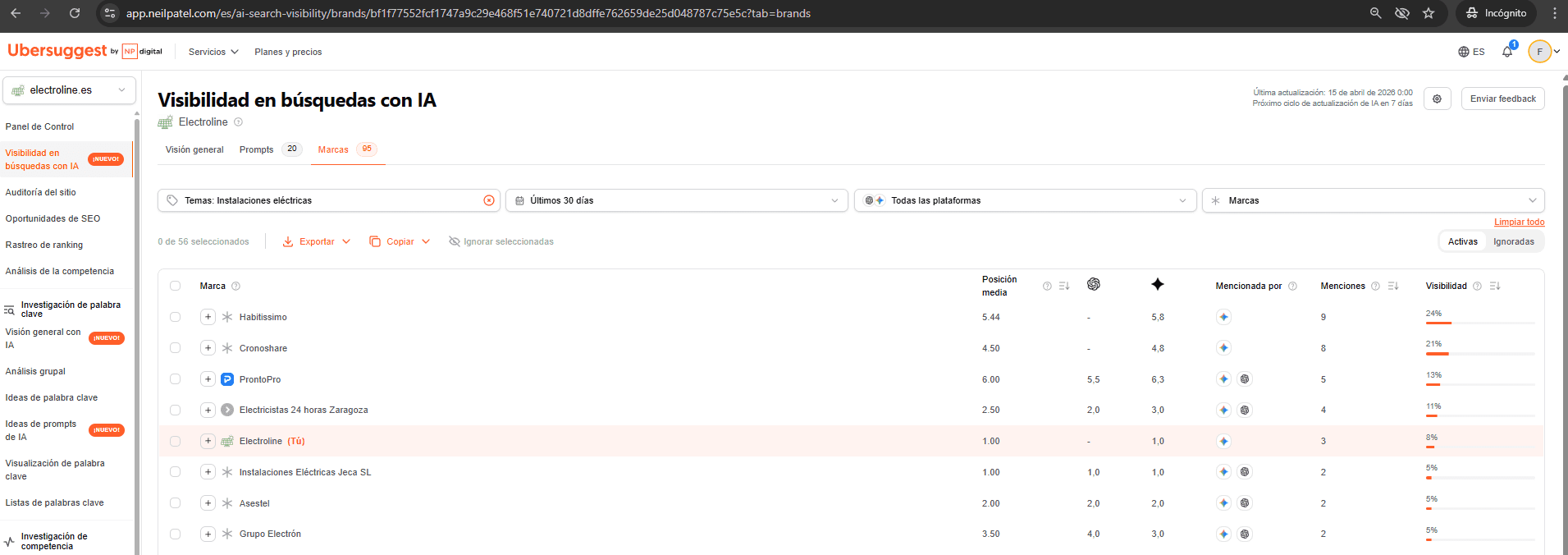
Task: Click the ChatGPT platform icon in ProntoPro row
Action: [x=1245, y=379]
